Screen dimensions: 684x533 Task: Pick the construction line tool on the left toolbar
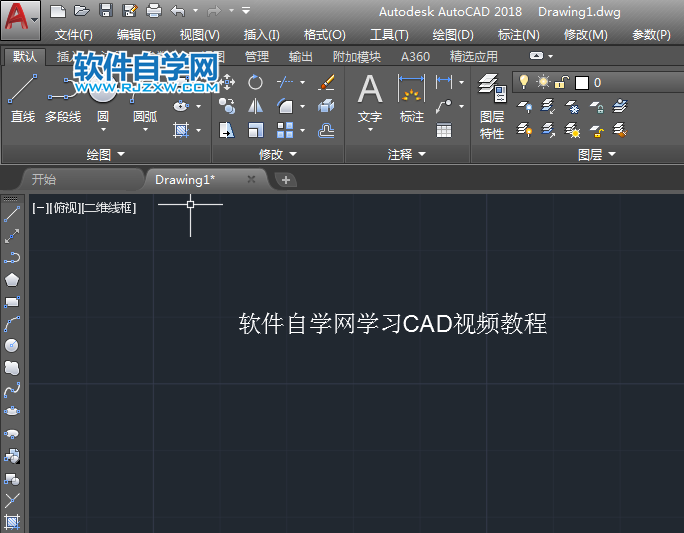tap(12, 236)
